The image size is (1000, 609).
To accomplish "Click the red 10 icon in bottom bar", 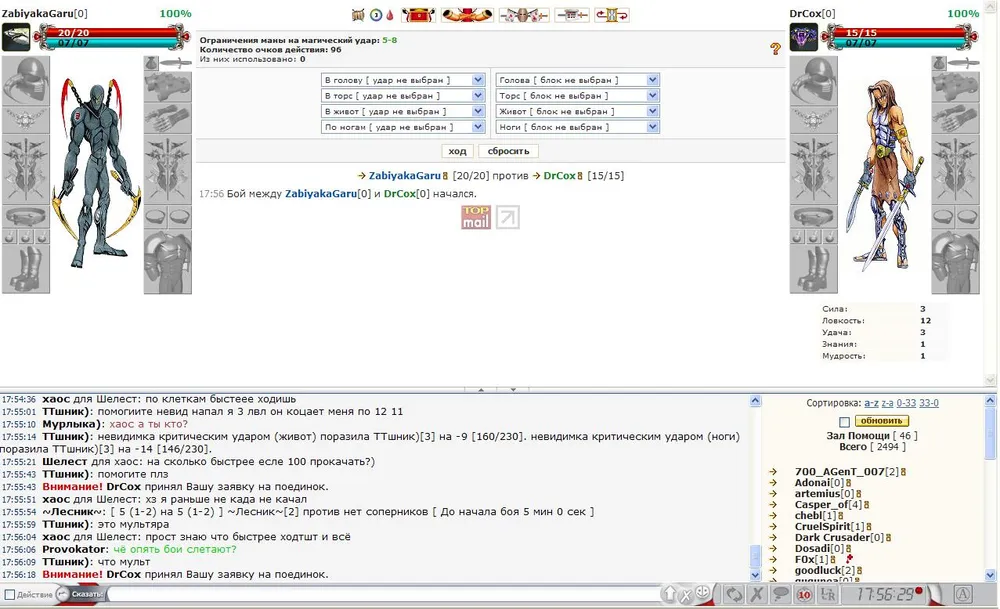I will point(804,594).
